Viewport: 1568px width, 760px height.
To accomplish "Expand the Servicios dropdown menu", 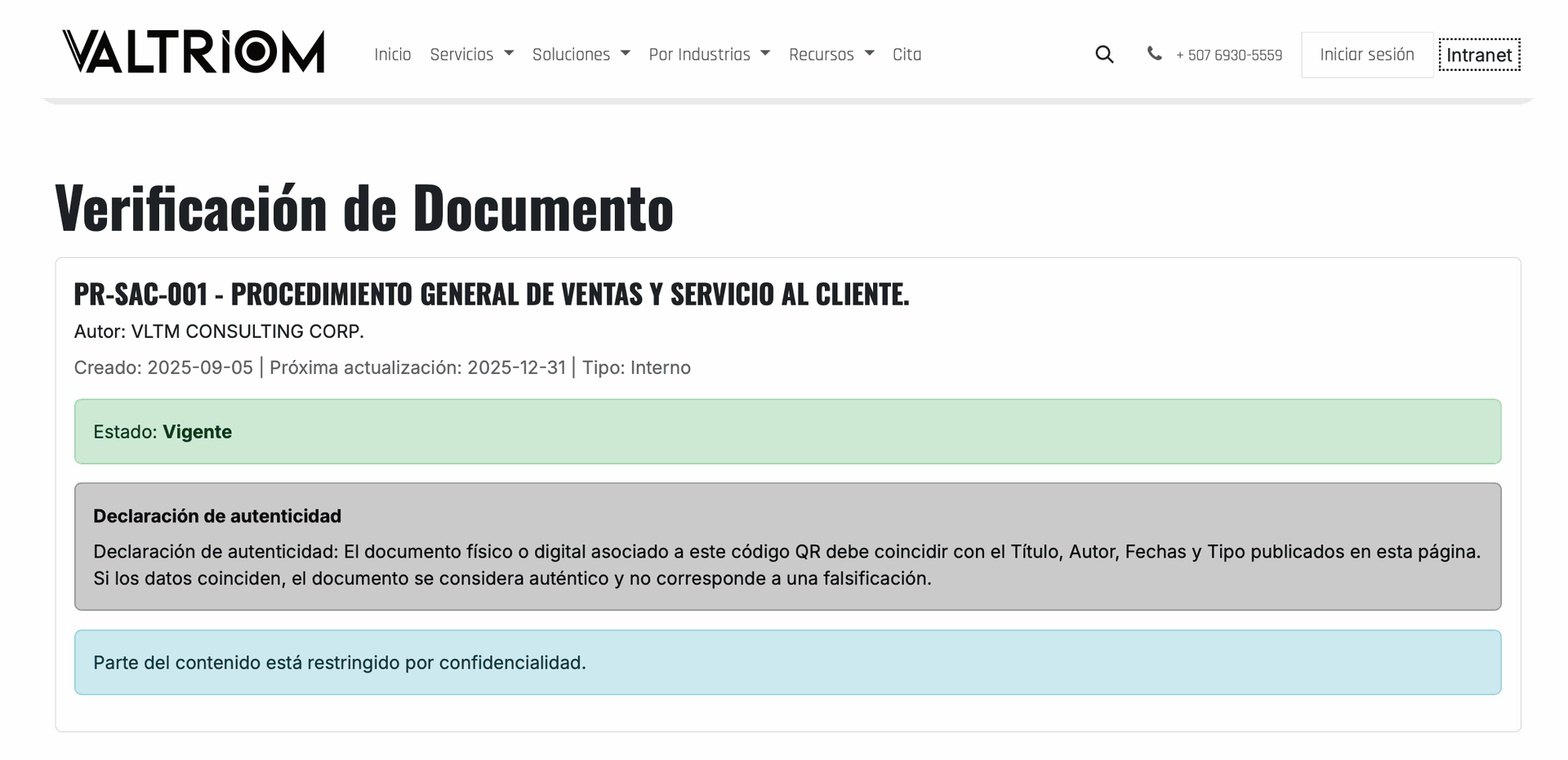I will (471, 55).
